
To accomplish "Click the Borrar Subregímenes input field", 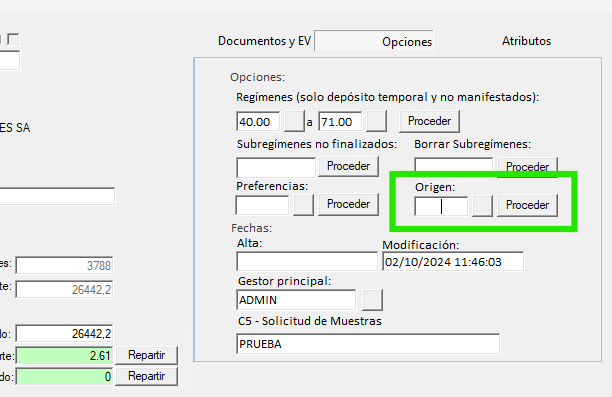I will 454,166.
